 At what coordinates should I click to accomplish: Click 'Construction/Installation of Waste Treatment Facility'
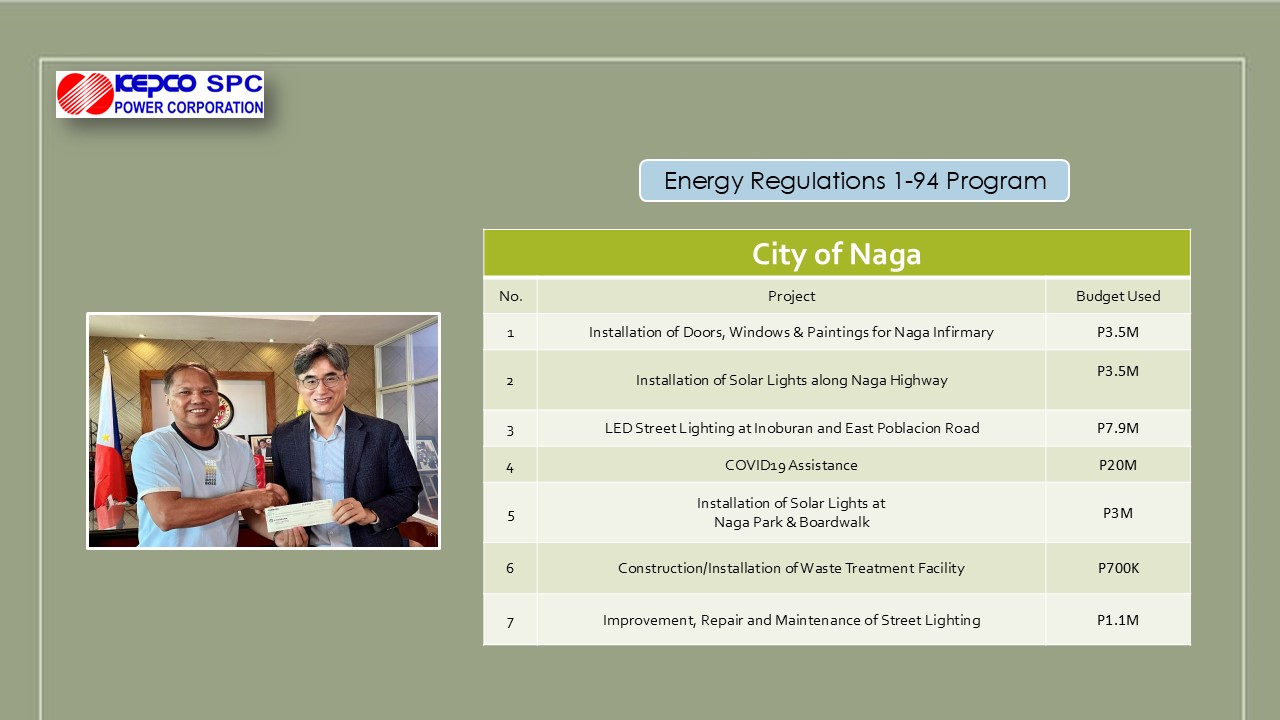(791, 568)
